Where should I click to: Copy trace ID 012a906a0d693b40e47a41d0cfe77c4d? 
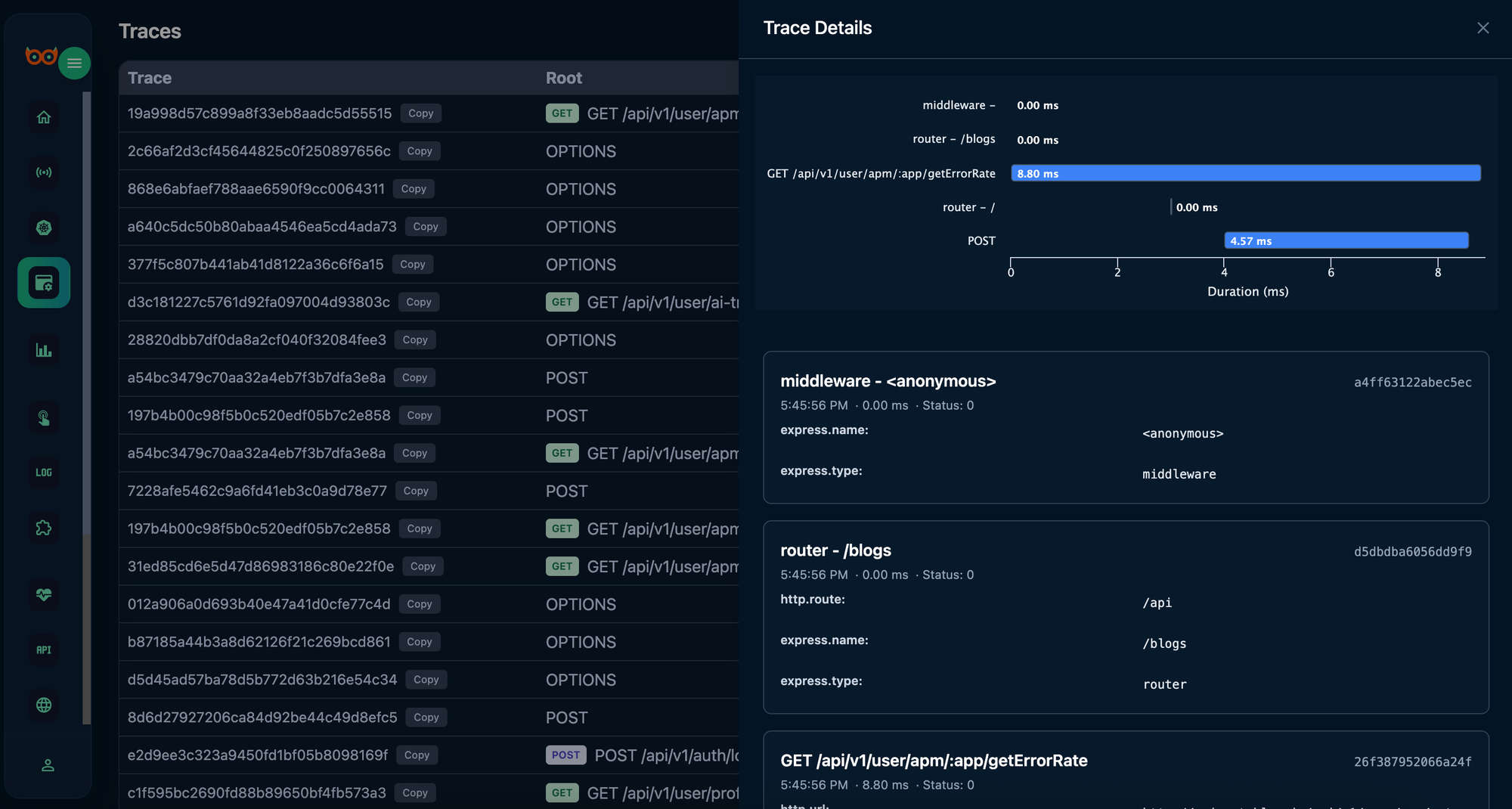(420, 604)
